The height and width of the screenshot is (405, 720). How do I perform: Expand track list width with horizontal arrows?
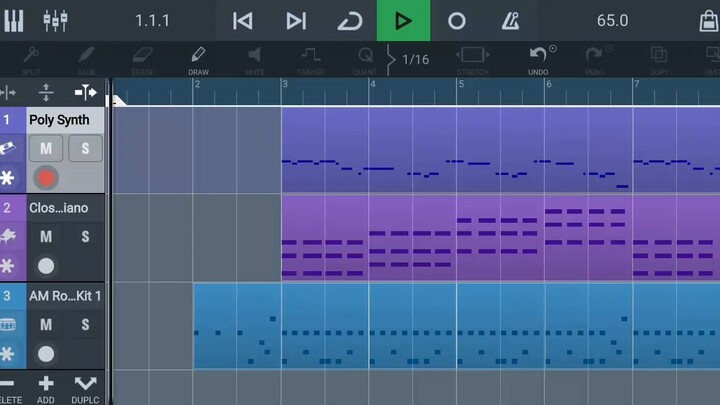click(86, 92)
